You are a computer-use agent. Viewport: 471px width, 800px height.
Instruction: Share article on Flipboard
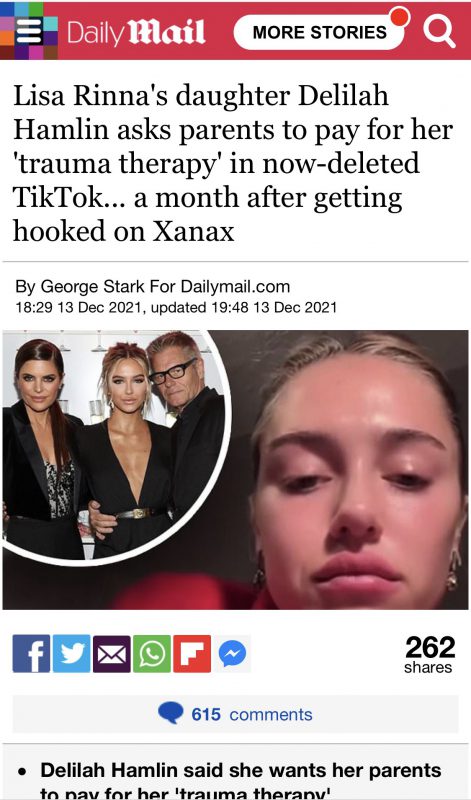coord(192,654)
